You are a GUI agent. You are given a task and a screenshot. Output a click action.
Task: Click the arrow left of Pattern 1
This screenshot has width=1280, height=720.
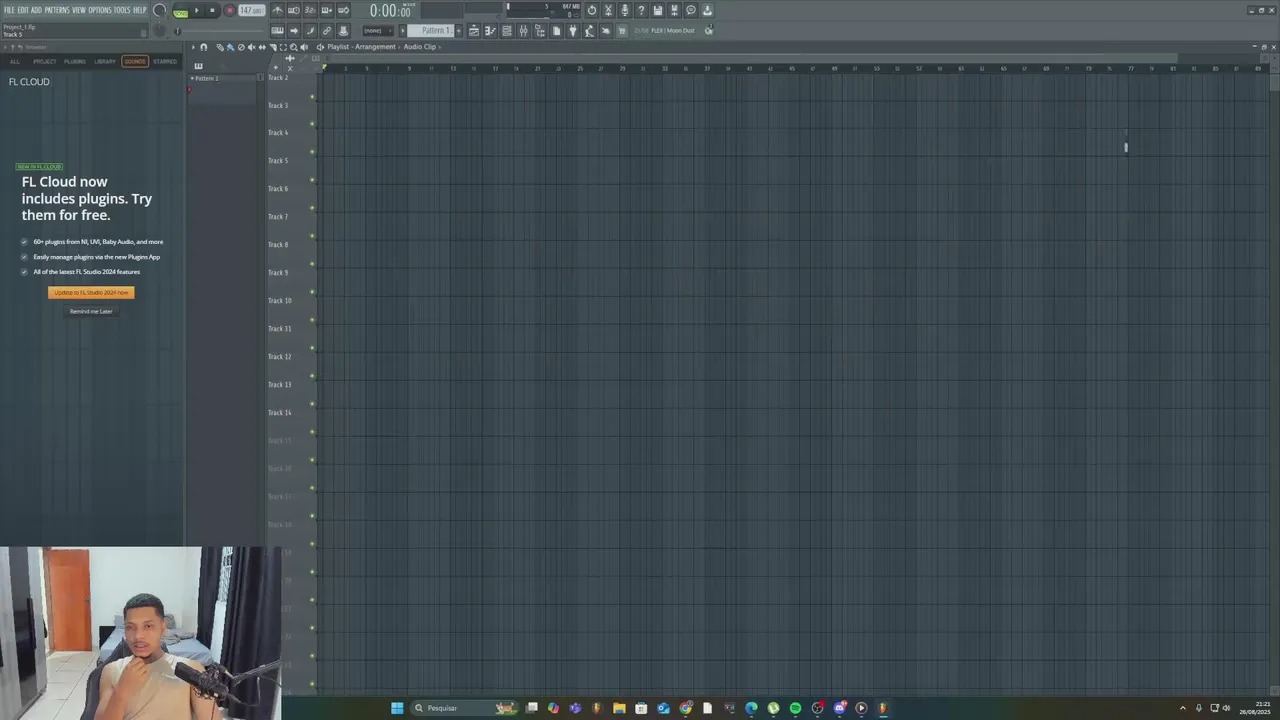(402, 30)
